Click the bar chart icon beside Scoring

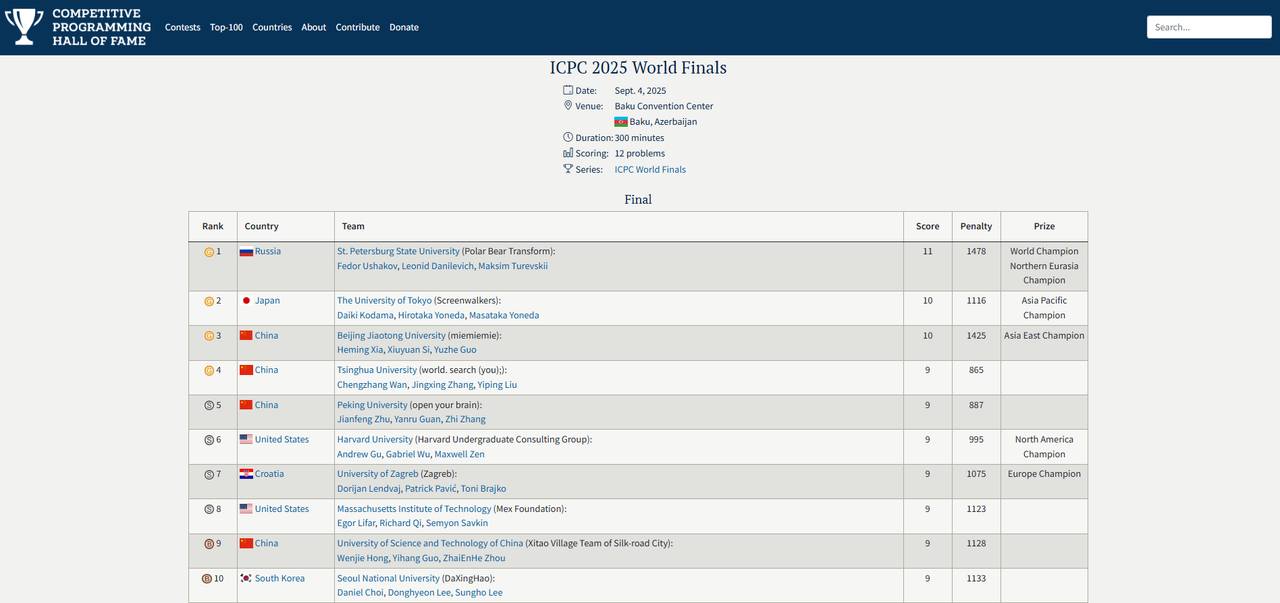tap(568, 153)
